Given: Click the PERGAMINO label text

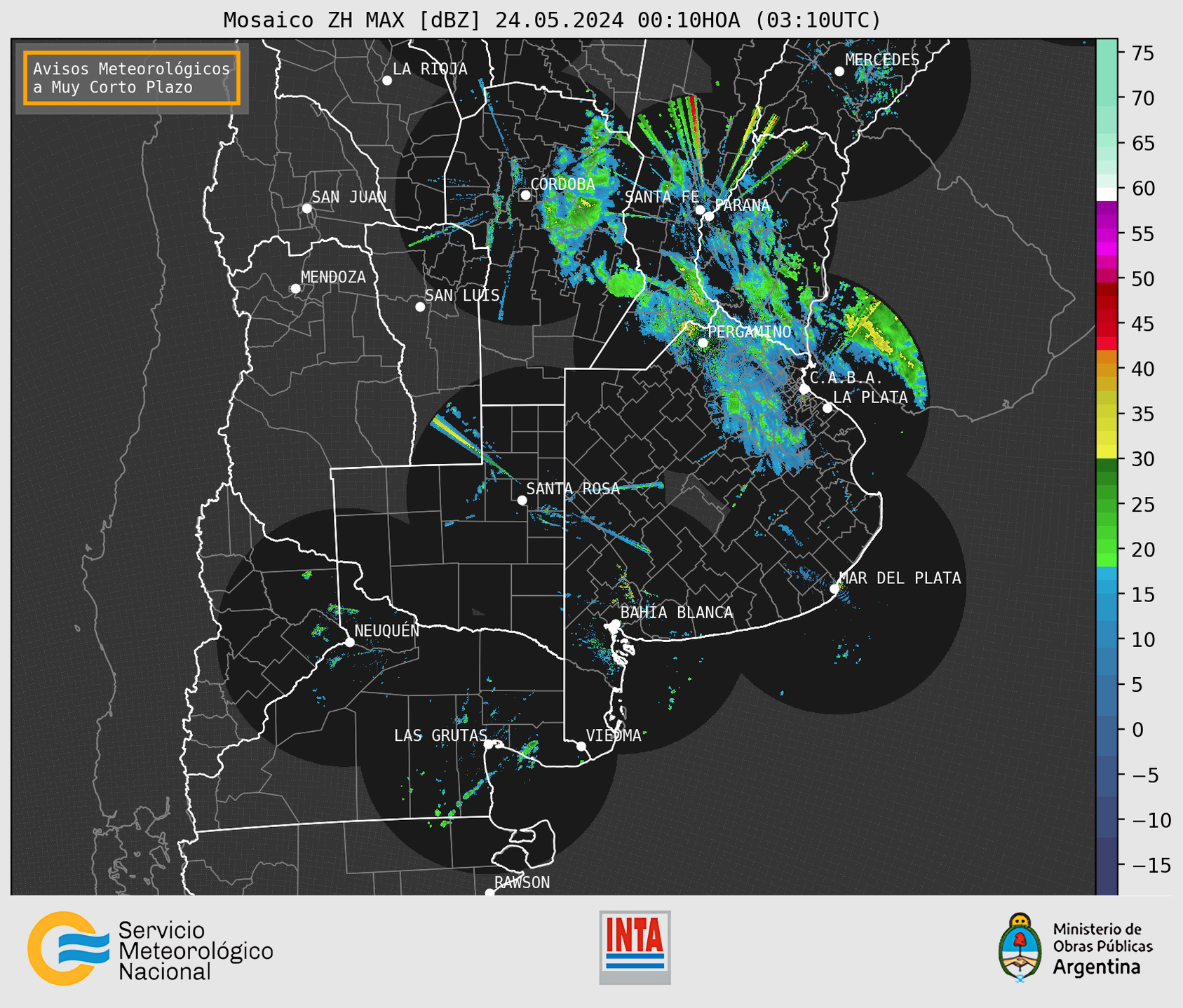Looking at the screenshot, I should pos(749,332).
